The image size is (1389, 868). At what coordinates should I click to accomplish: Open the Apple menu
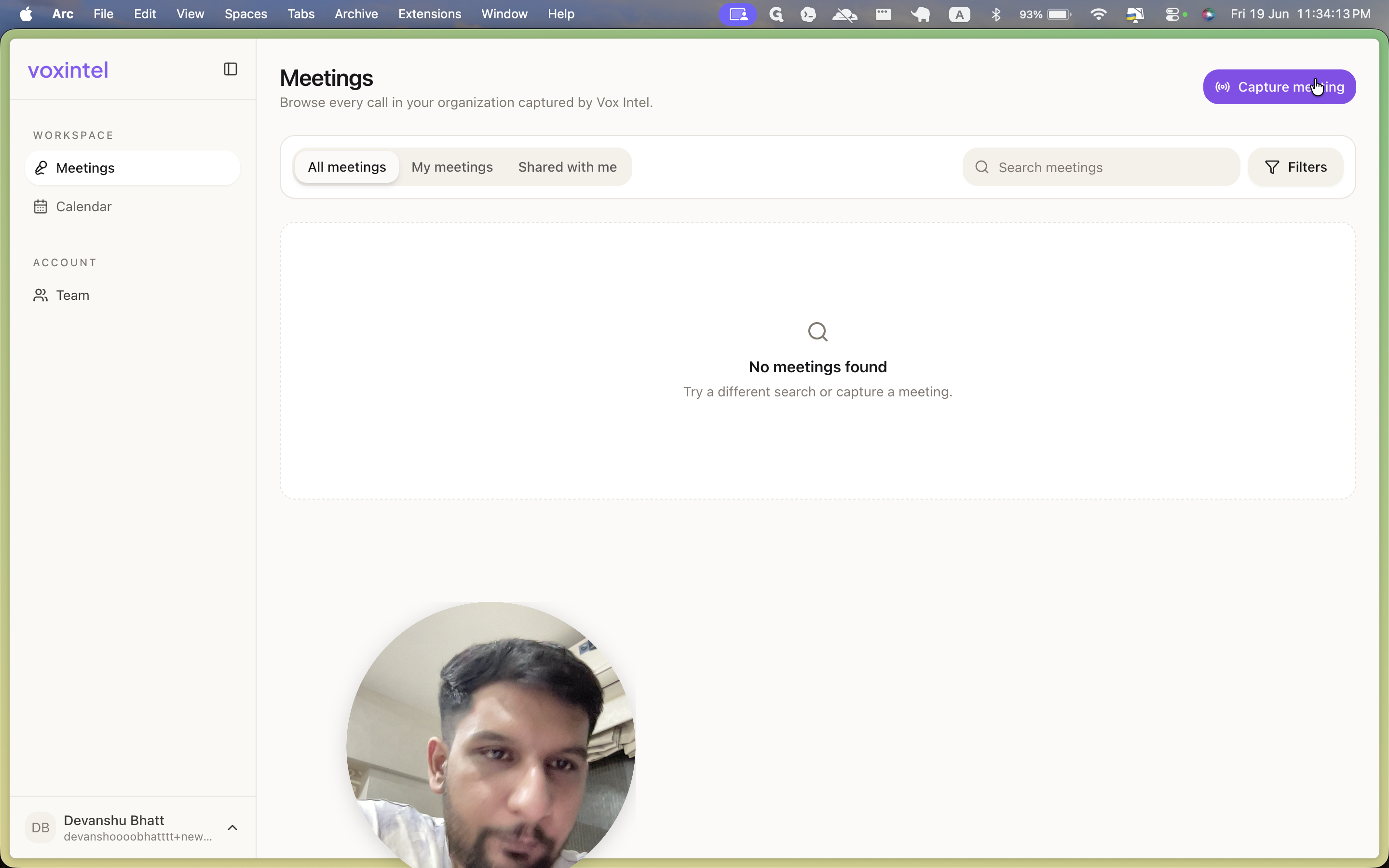point(26,14)
